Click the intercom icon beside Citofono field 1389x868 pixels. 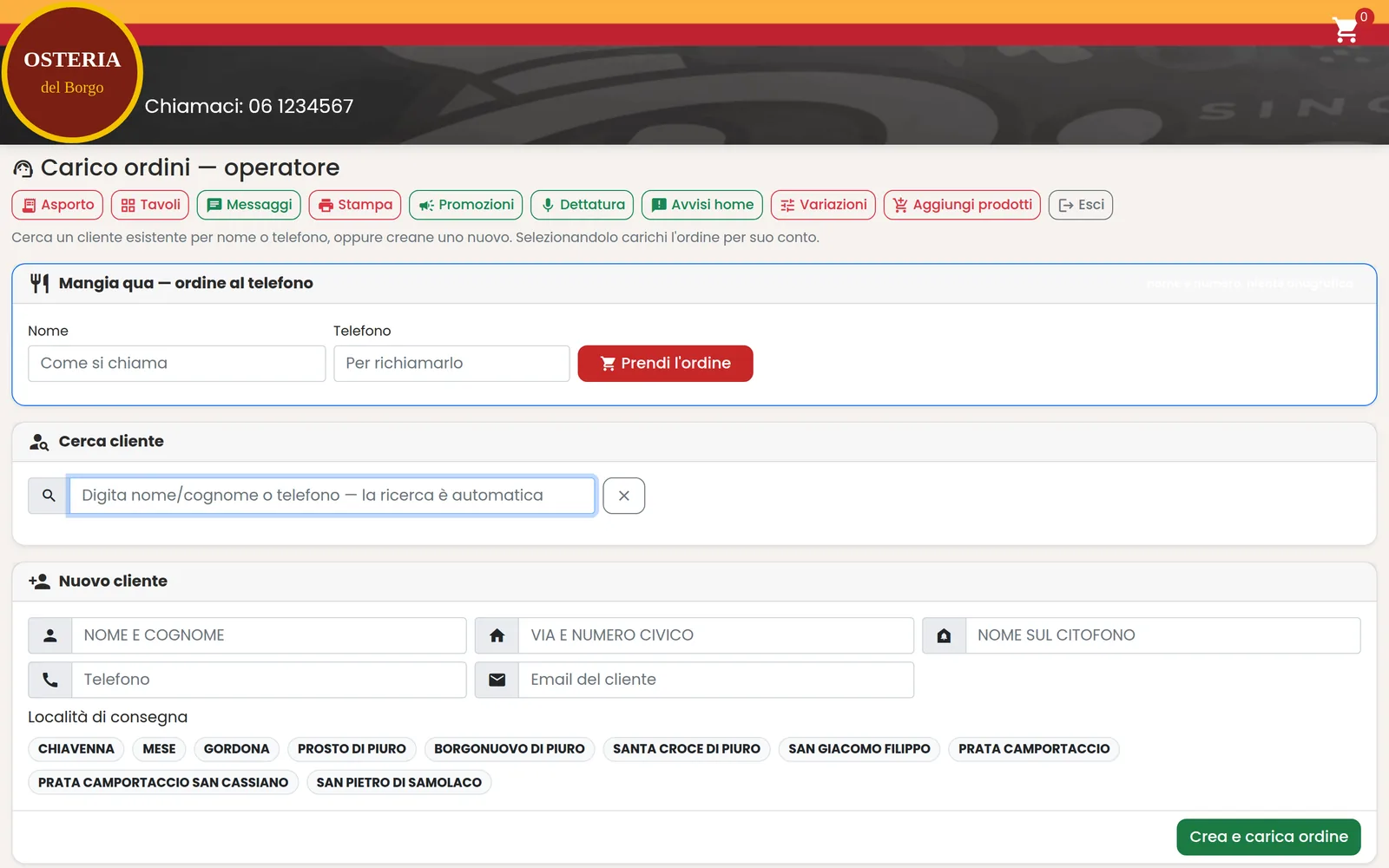tap(944, 635)
